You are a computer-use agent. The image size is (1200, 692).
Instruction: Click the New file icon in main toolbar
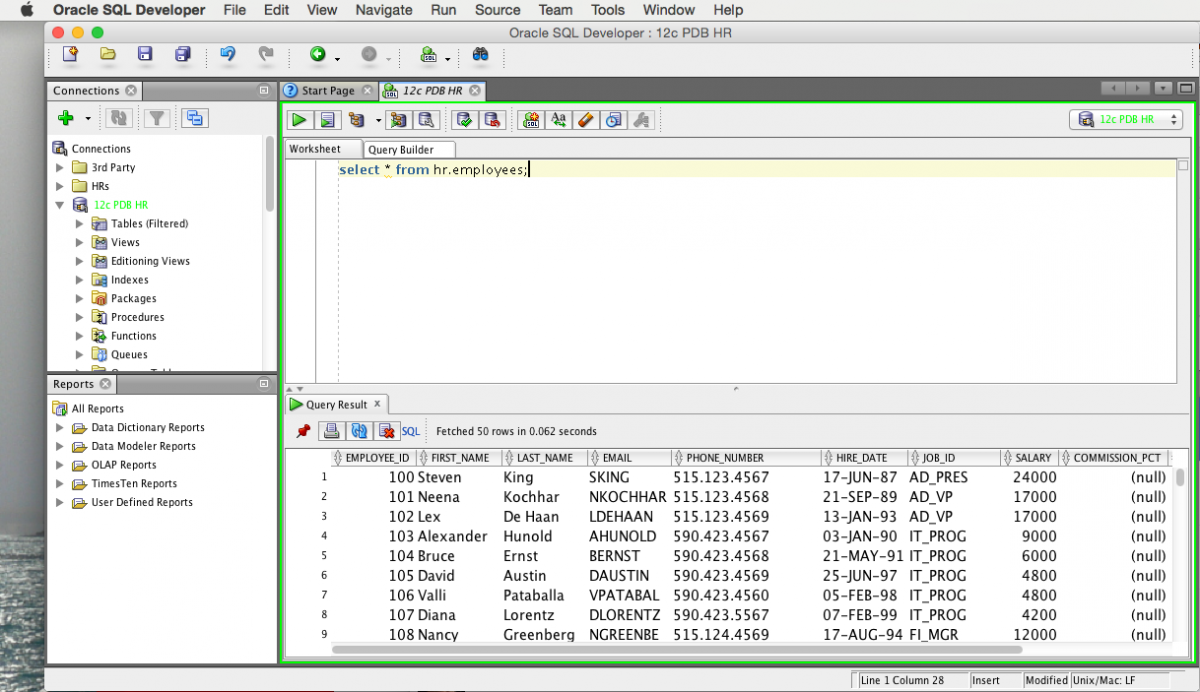(70, 54)
